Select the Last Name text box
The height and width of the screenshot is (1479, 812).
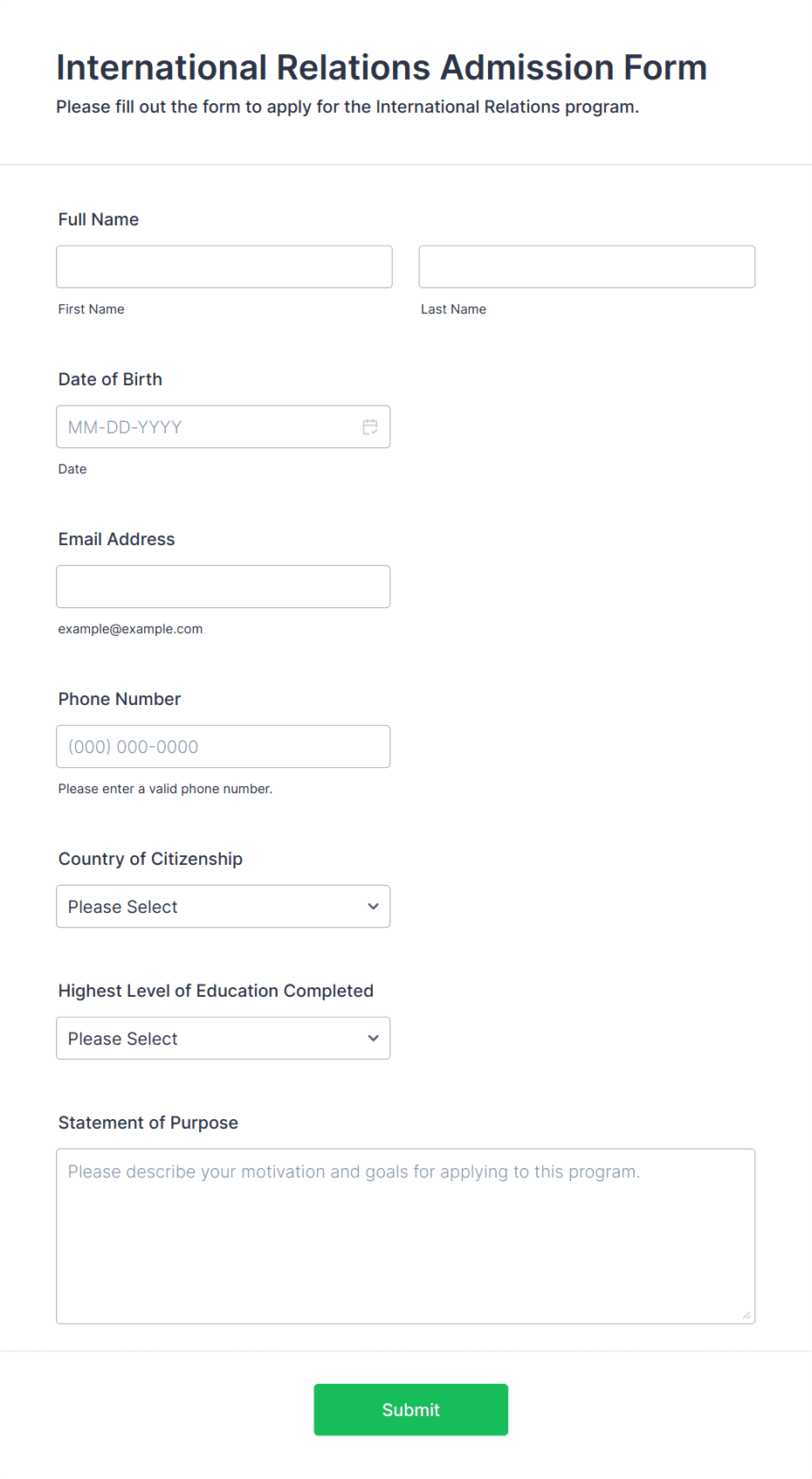(587, 267)
